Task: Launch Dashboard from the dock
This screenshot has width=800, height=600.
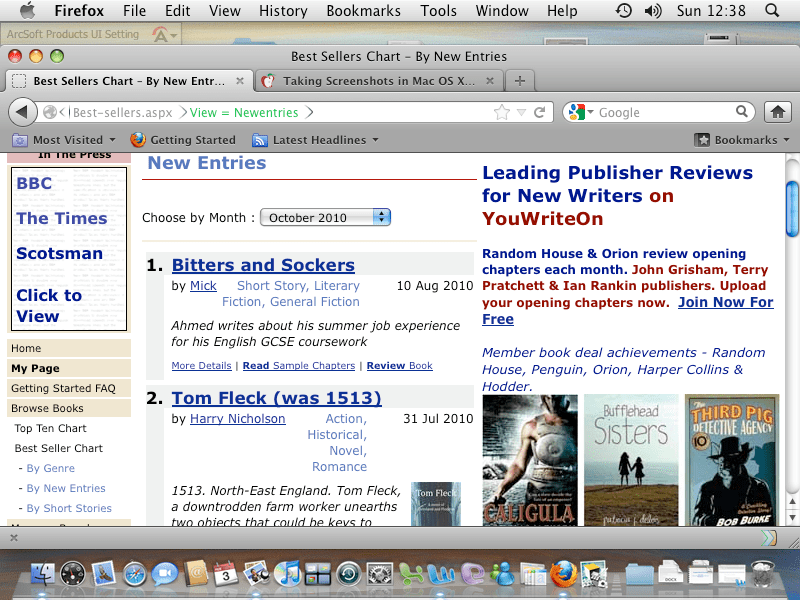Action: point(73,573)
